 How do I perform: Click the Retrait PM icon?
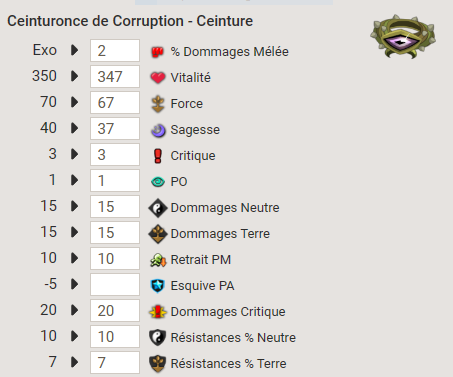(x=158, y=260)
